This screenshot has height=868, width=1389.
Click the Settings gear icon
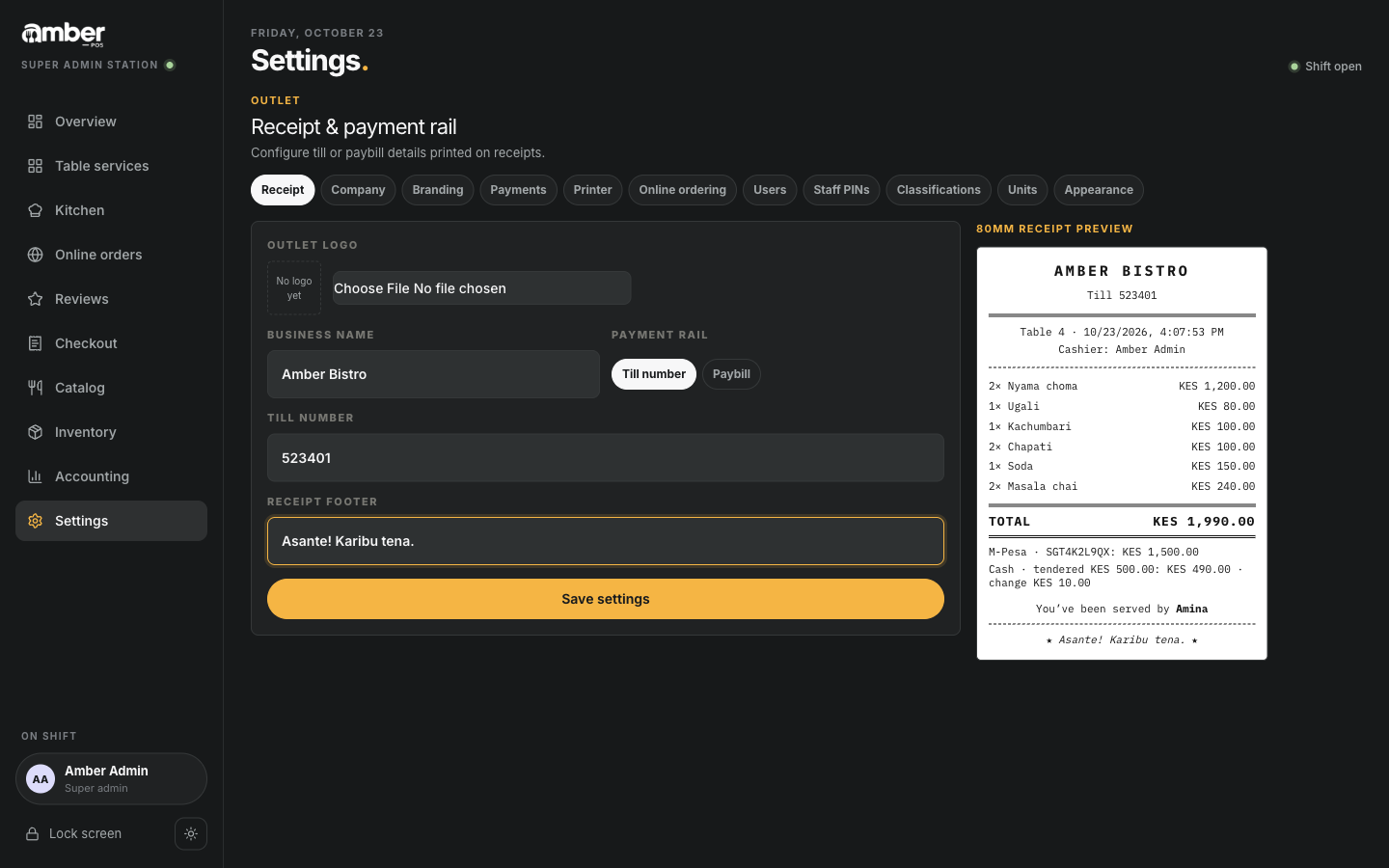coord(35,521)
